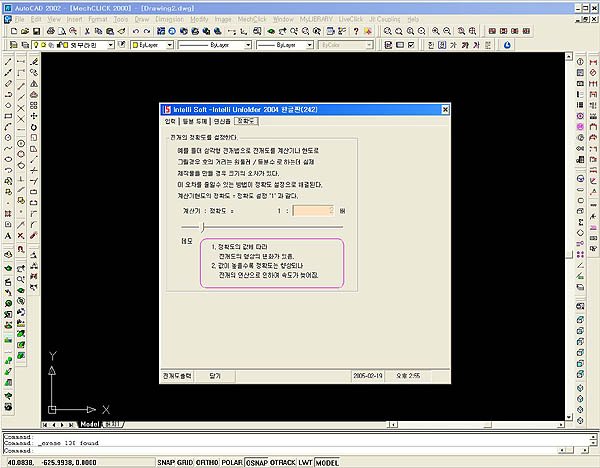Open the File menu
The image size is (600, 468).
coord(20,19)
